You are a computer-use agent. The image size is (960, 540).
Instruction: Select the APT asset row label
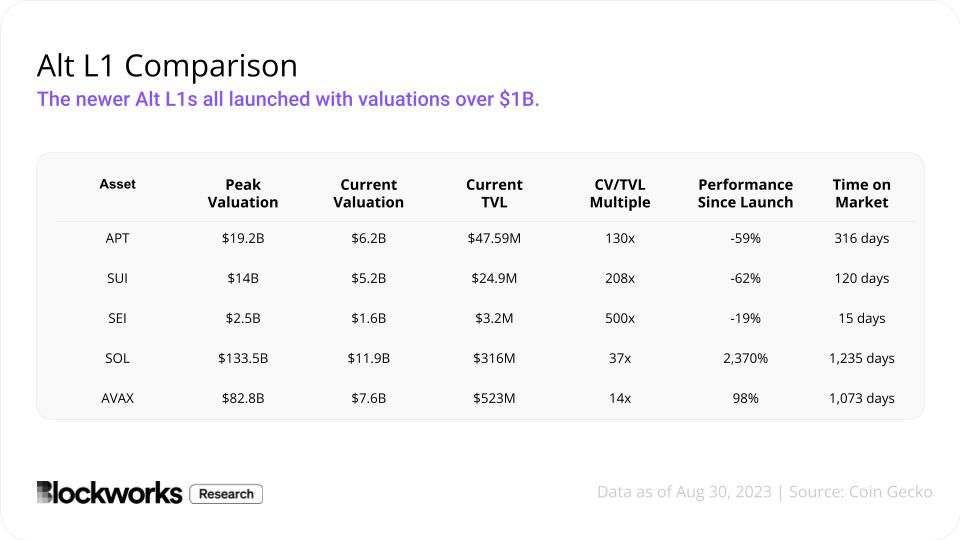118,239
